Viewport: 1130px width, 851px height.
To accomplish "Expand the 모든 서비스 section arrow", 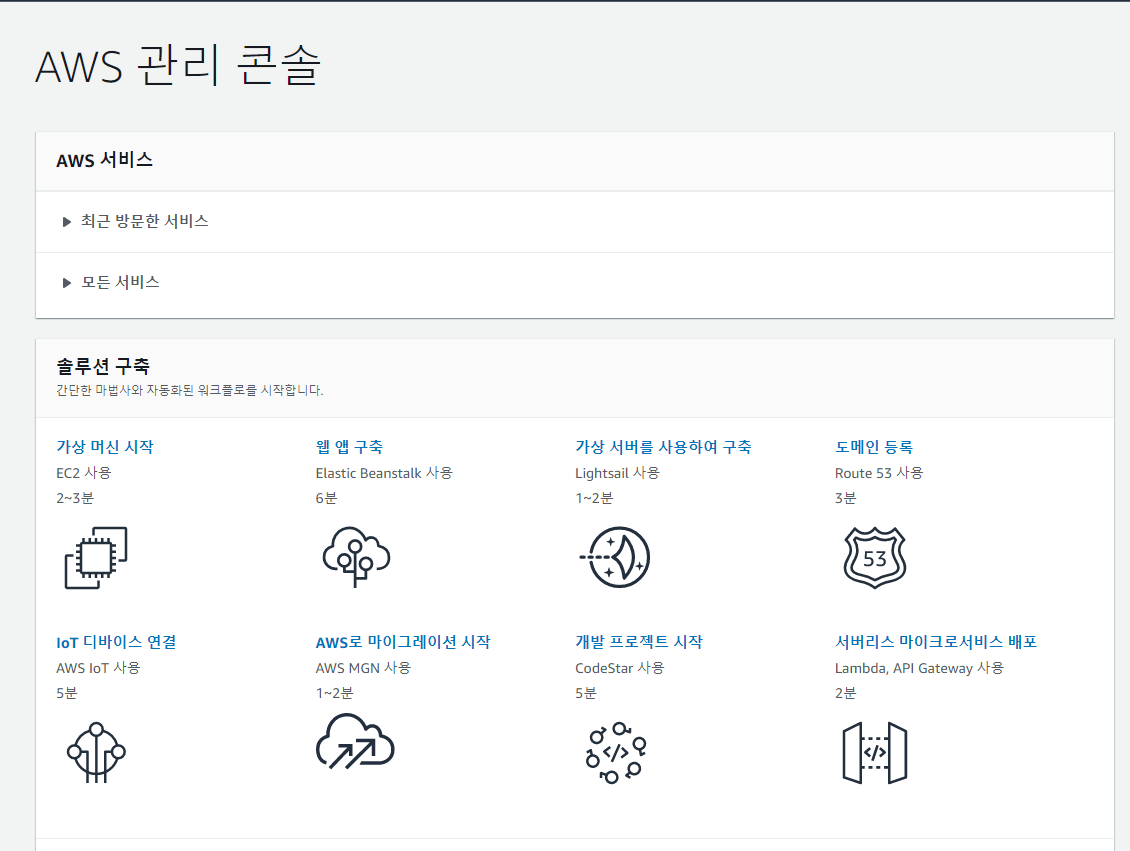I will [66, 283].
